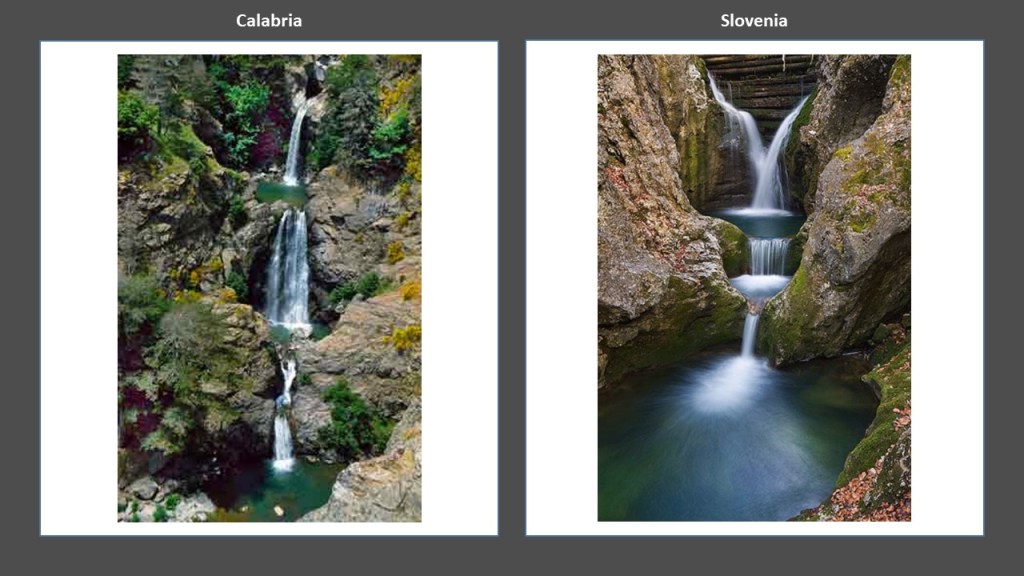The height and width of the screenshot is (576, 1024).
Task: Select the Slovenia title text
Action: [754, 21]
